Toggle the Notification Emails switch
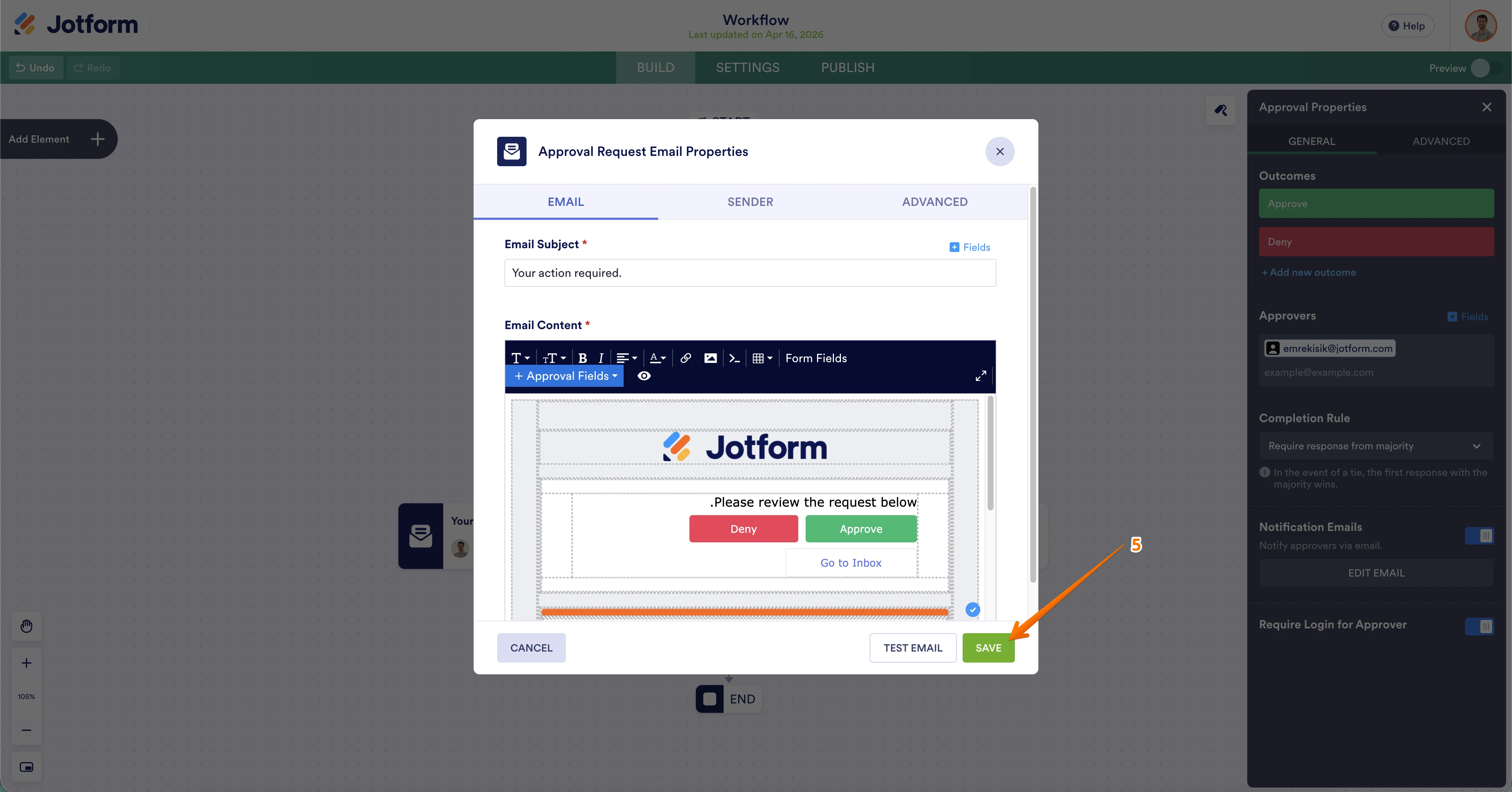 (x=1479, y=535)
